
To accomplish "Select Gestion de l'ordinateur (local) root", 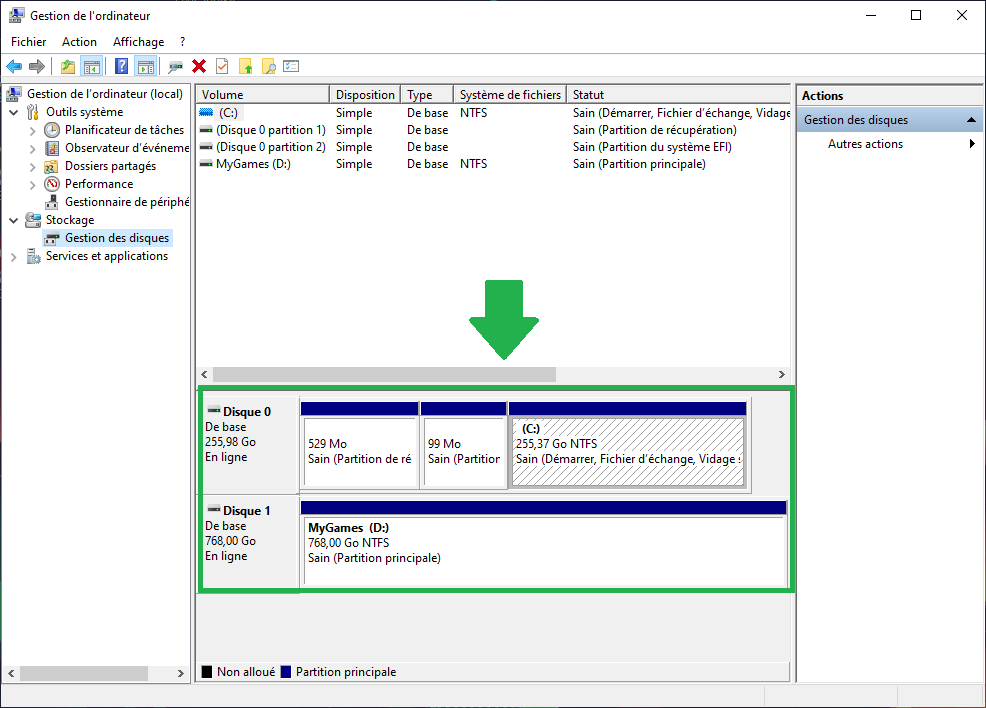I will pyautogui.click(x=104, y=94).
